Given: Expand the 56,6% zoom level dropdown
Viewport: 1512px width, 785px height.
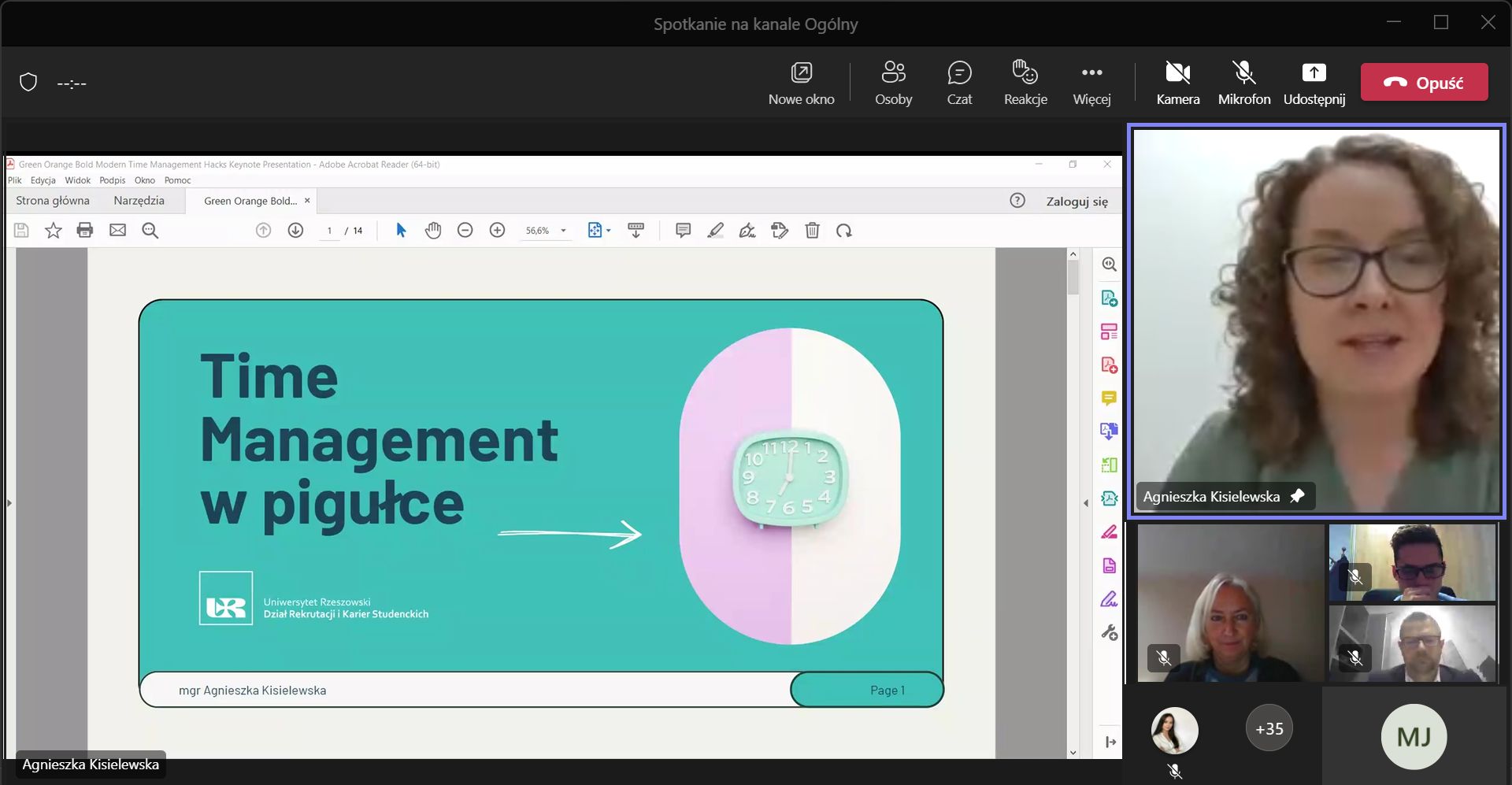Looking at the screenshot, I should [563, 231].
